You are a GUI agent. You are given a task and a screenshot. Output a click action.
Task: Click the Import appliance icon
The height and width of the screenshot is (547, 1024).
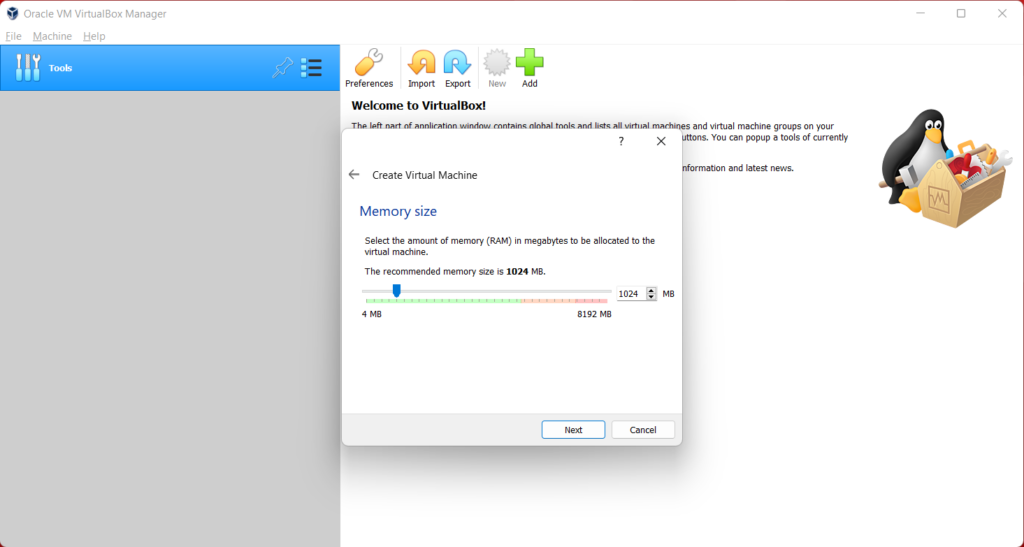pyautogui.click(x=421, y=69)
